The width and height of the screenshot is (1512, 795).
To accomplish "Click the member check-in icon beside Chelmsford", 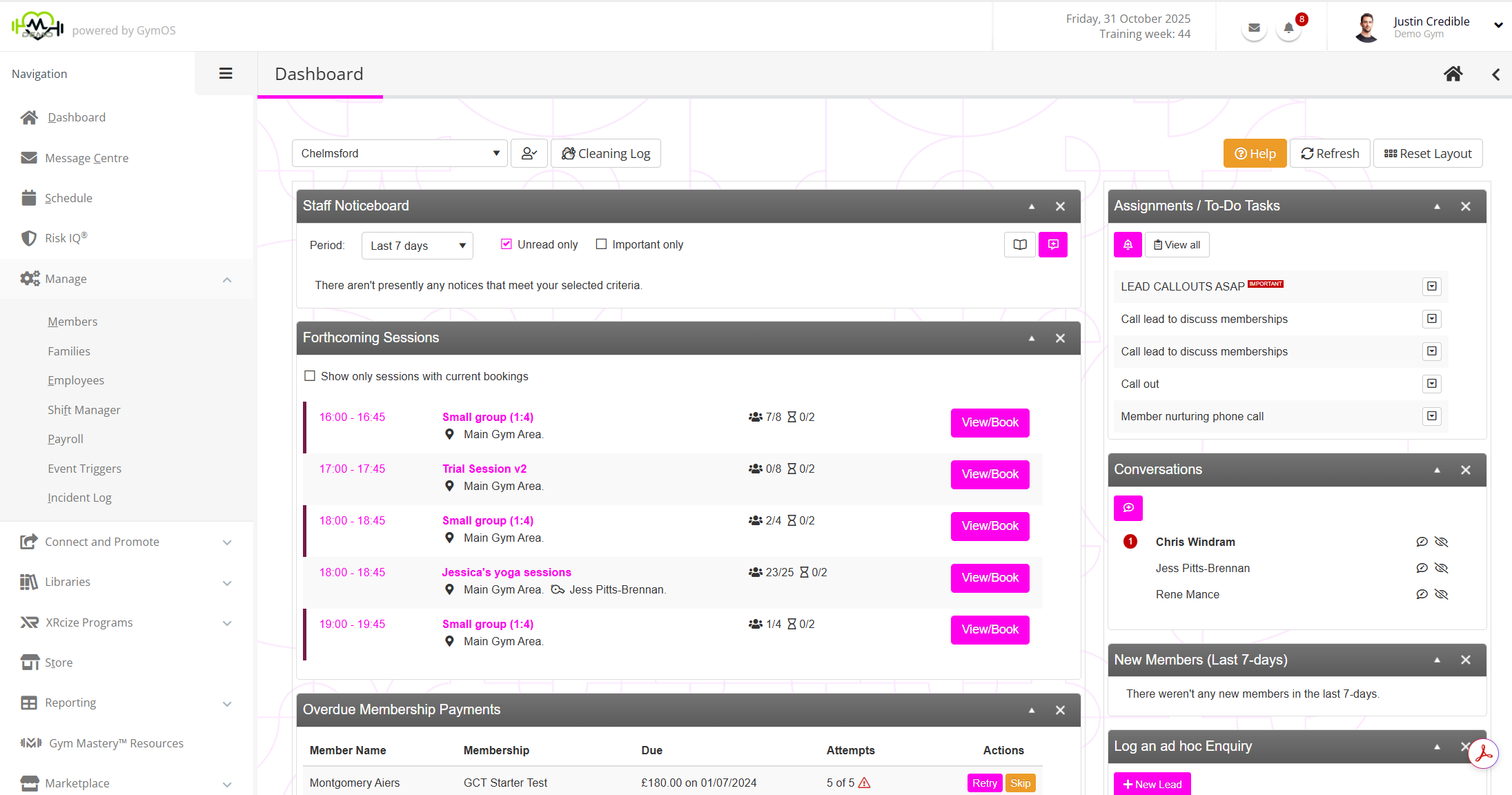I will click(x=529, y=153).
